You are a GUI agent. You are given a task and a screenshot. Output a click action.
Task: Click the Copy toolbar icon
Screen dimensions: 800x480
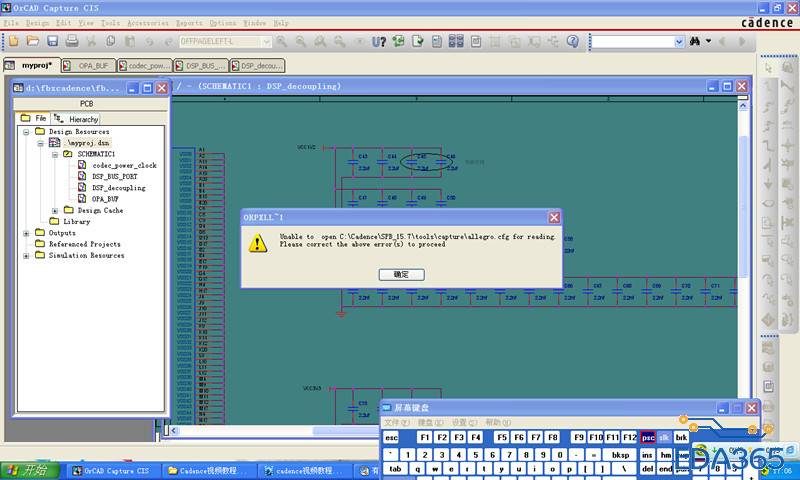111,41
